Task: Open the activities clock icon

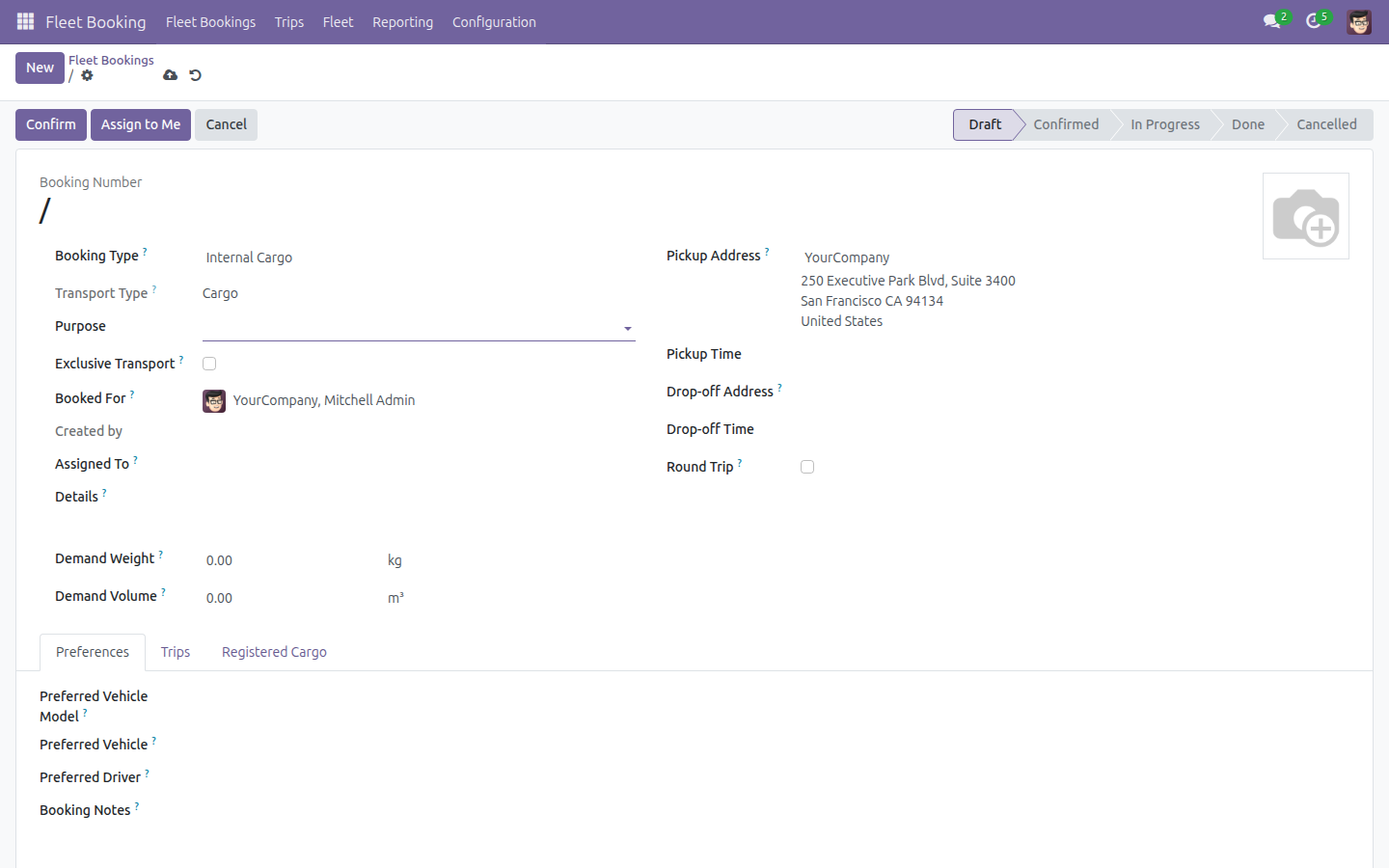Action: click(x=1316, y=21)
